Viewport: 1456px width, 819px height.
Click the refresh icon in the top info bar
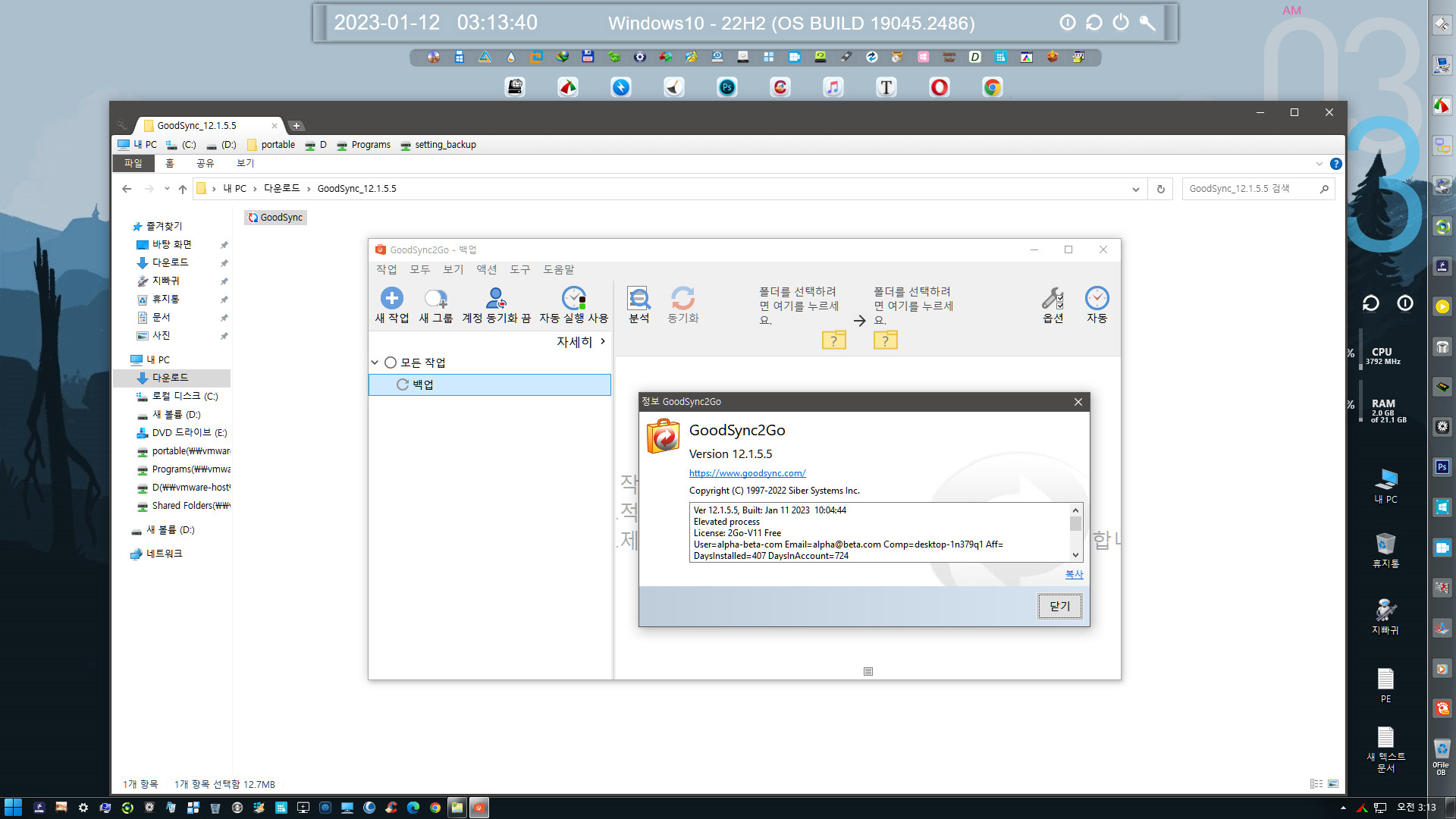1094,23
